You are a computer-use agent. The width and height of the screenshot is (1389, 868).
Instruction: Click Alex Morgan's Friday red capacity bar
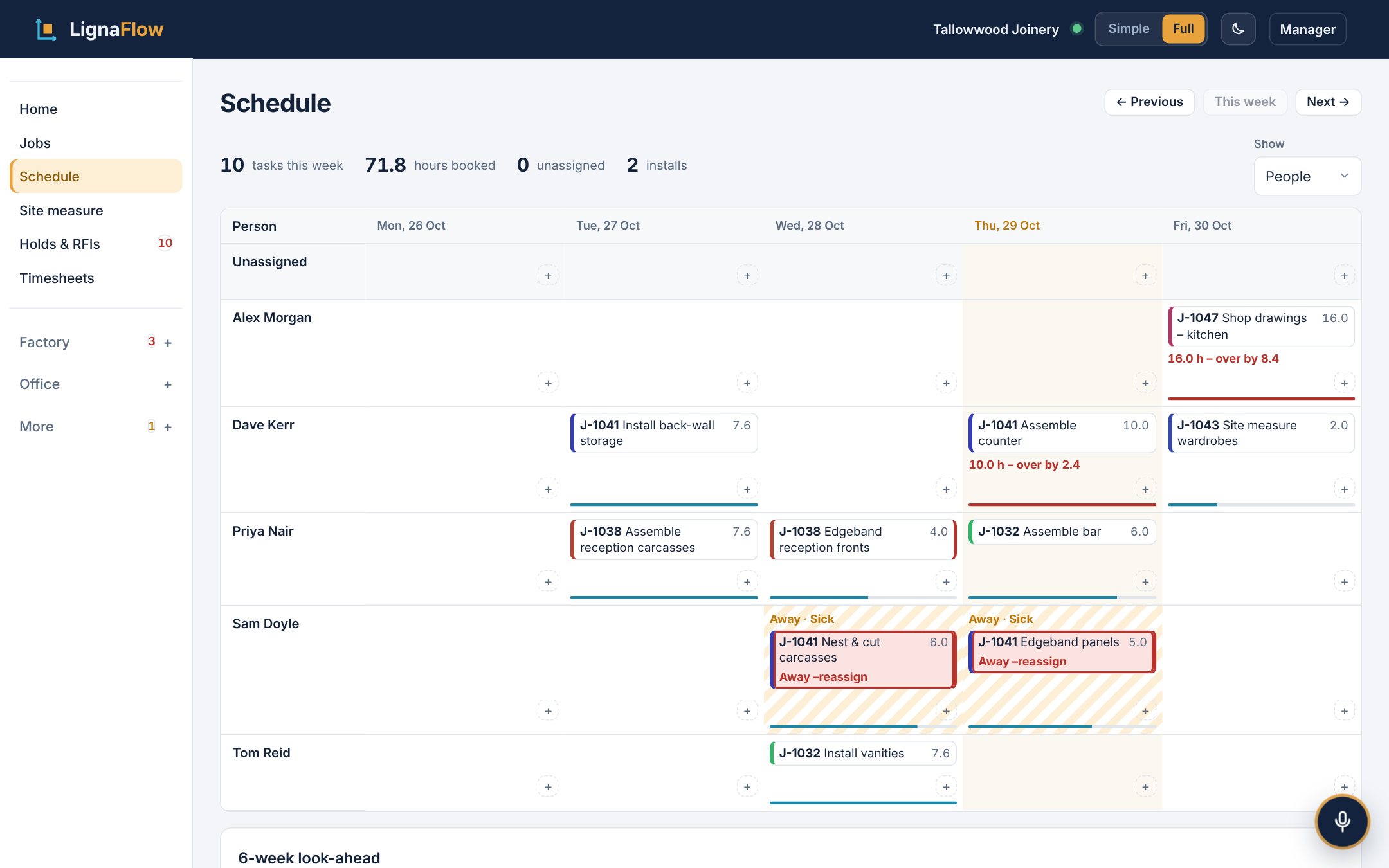[x=1261, y=399]
